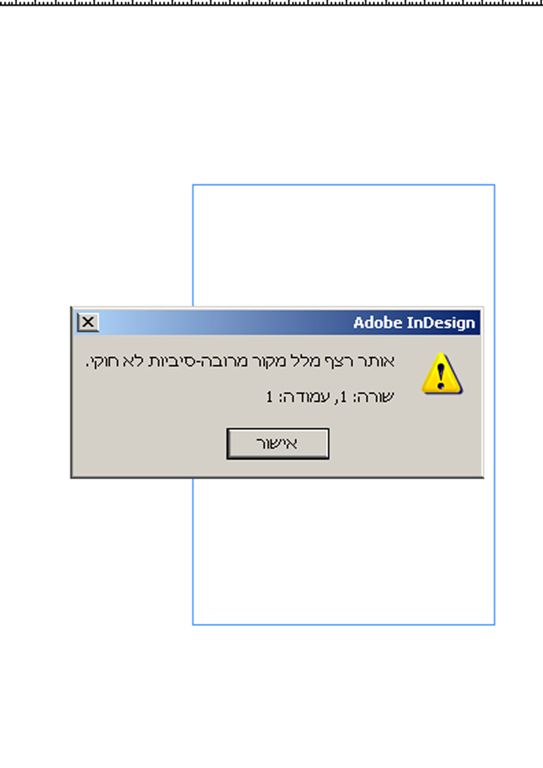
Task: Click the blank page area below the dialog
Action: pyautogui.click(x=344, y=551)
